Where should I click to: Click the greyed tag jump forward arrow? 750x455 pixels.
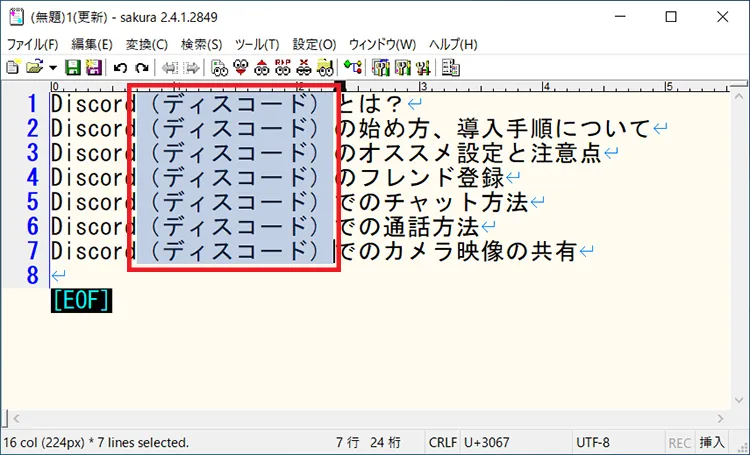[192, 68]
